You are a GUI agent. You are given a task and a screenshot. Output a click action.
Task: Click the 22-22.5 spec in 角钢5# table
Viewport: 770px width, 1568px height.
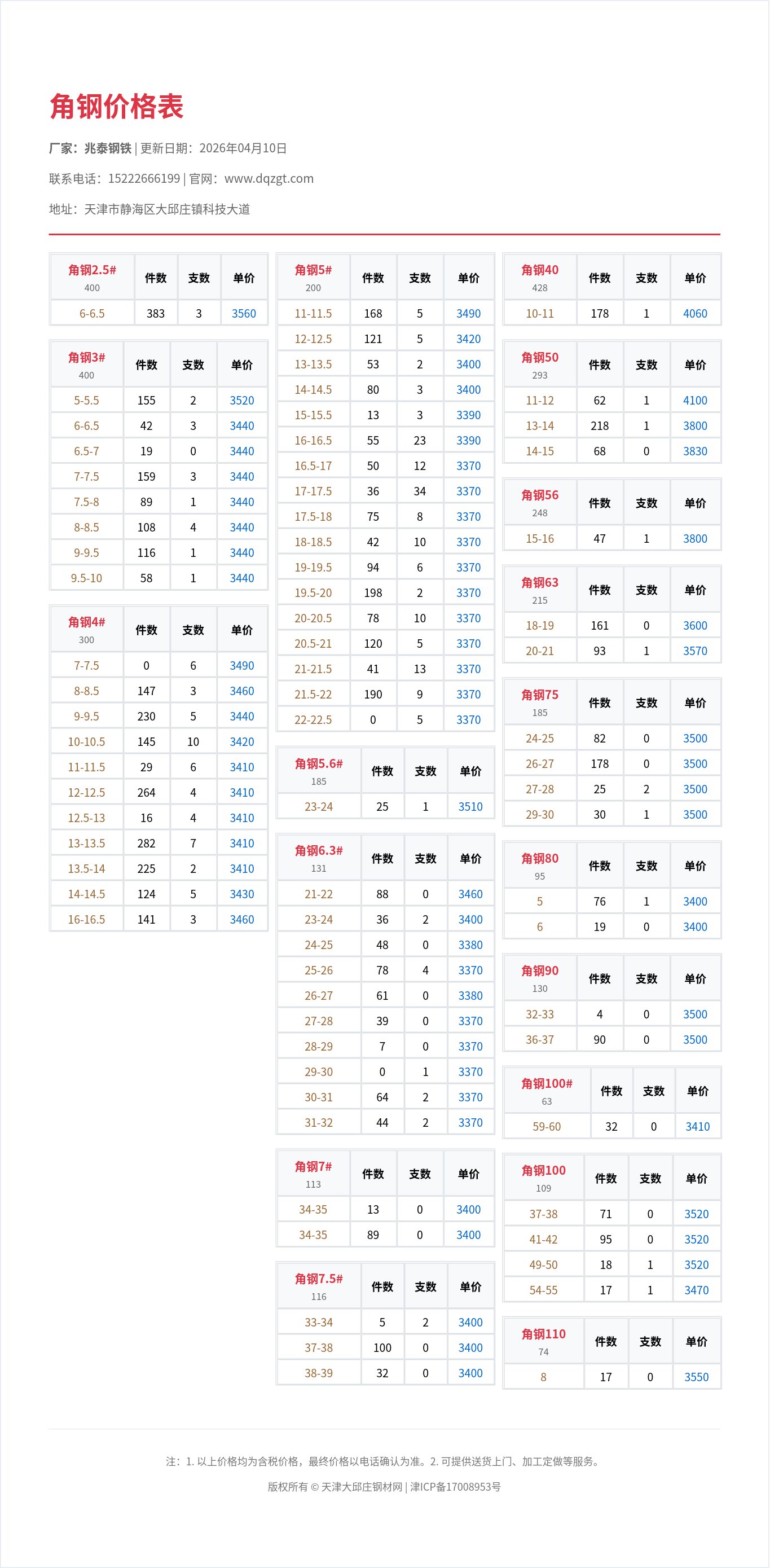313,720
